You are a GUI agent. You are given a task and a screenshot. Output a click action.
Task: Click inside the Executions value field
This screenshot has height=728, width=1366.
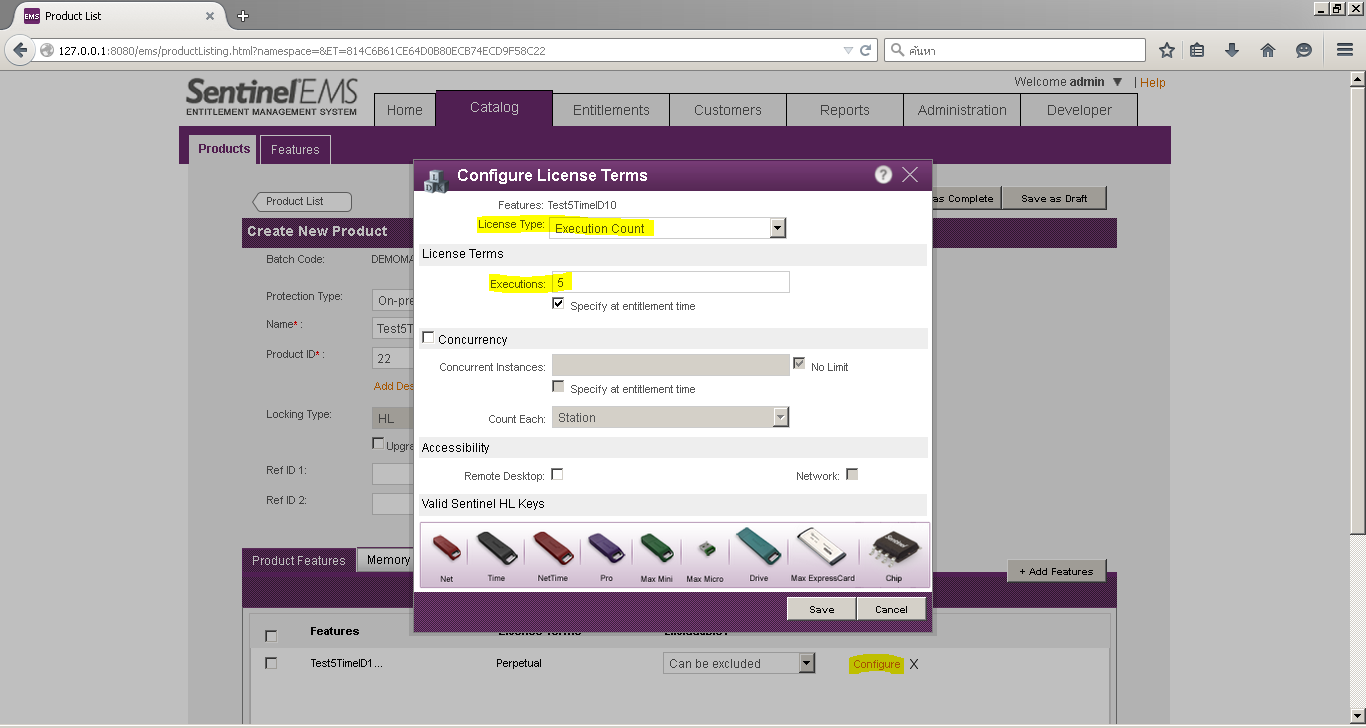pyautogui.click(x=670, y=281)
